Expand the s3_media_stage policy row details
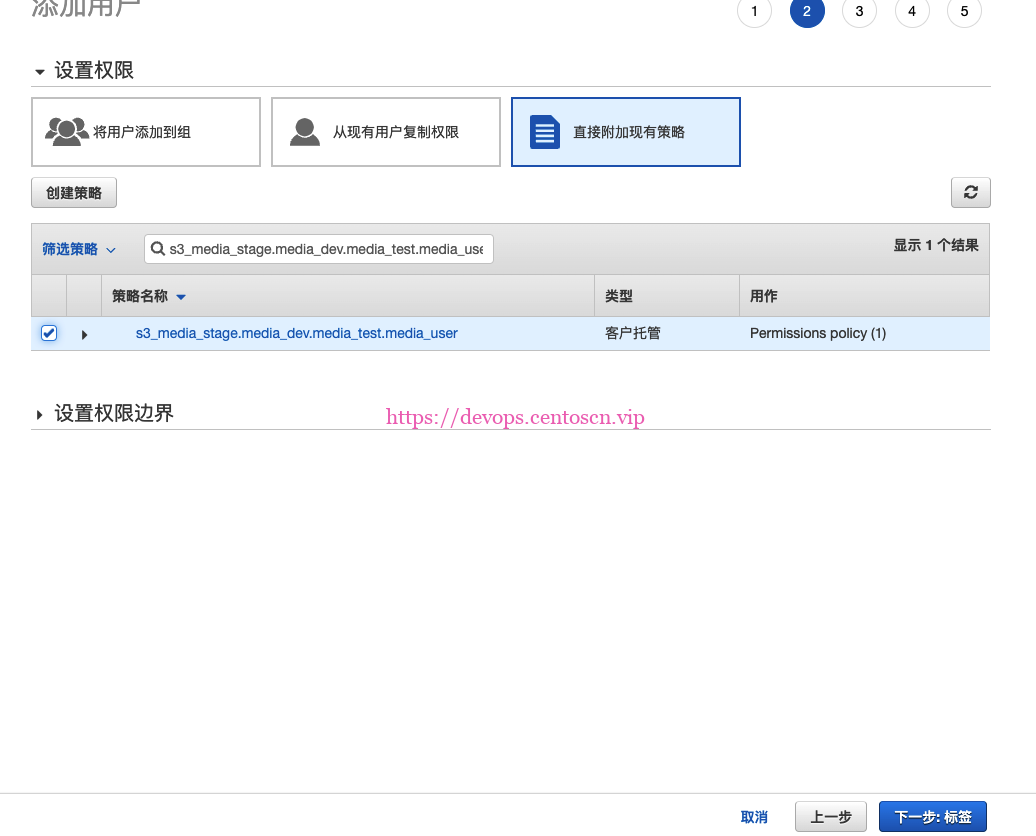Screen dimensions: 1036x836 point(84,334)
